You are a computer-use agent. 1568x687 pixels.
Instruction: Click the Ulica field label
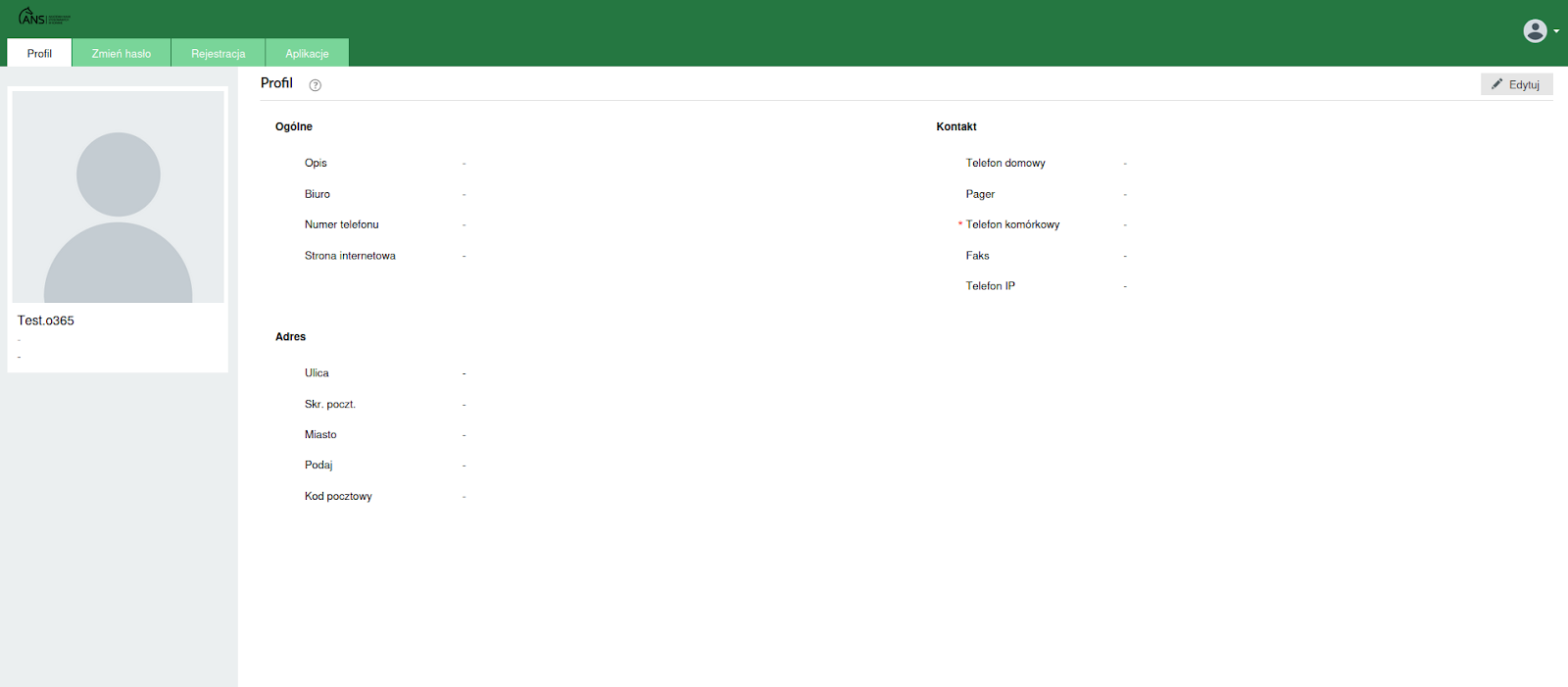coord(317,372)
